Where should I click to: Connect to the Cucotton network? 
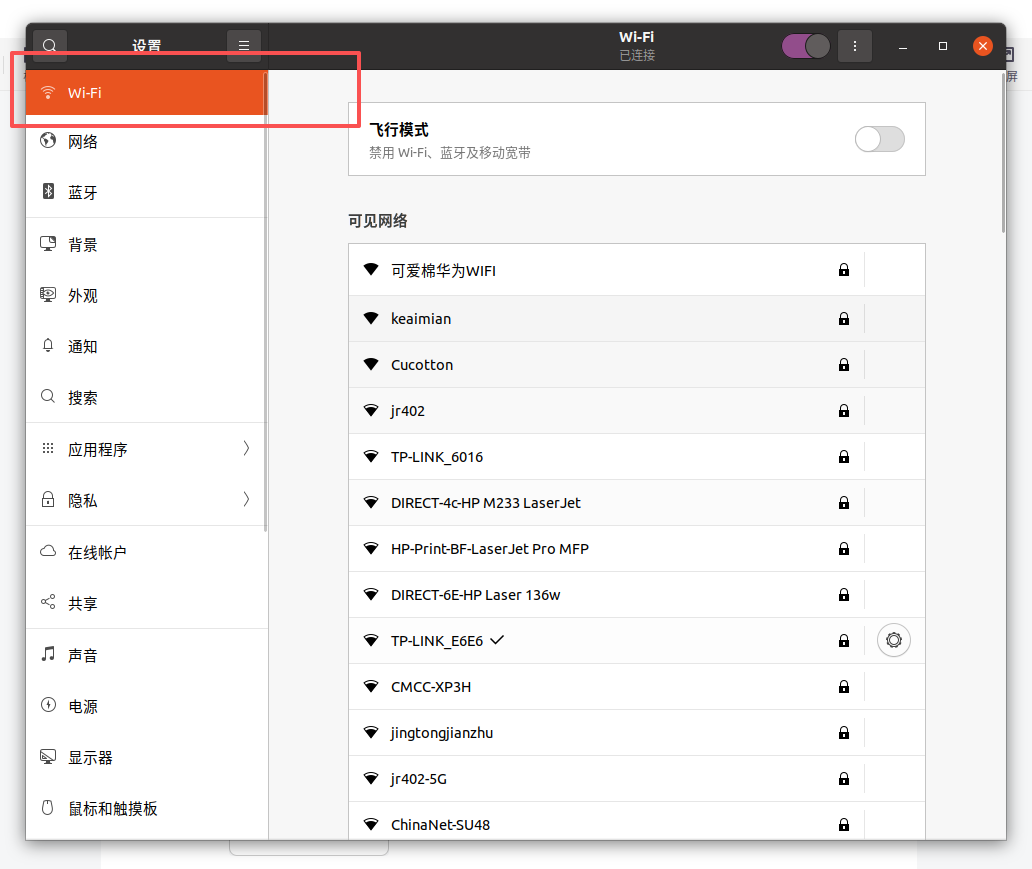point(636,365)
